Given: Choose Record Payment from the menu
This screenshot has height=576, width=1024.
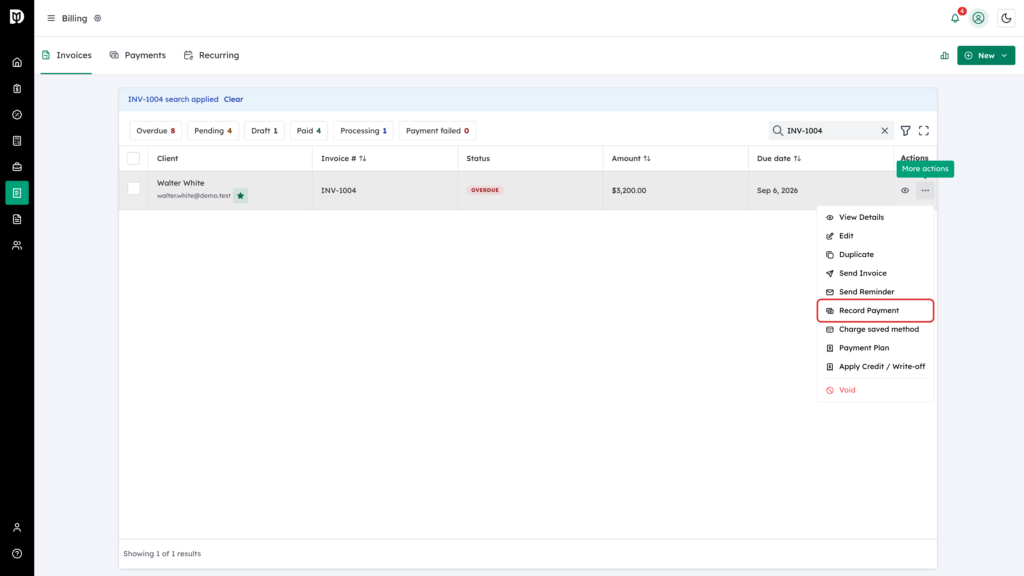Looking at the screenshot, I should point(875,311).
